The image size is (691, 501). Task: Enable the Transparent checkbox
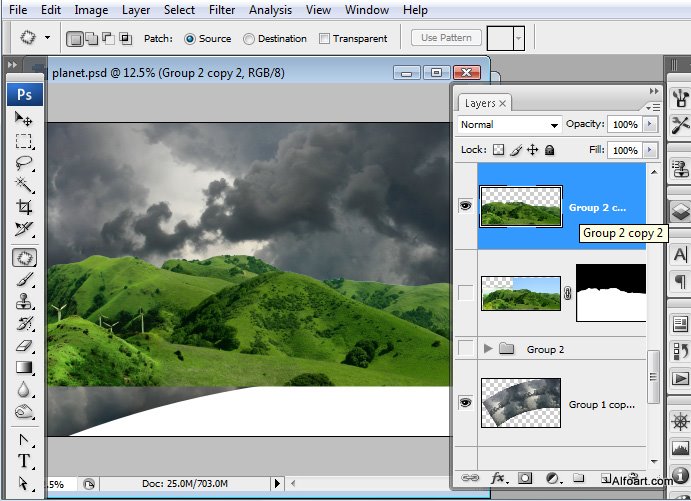325,39
